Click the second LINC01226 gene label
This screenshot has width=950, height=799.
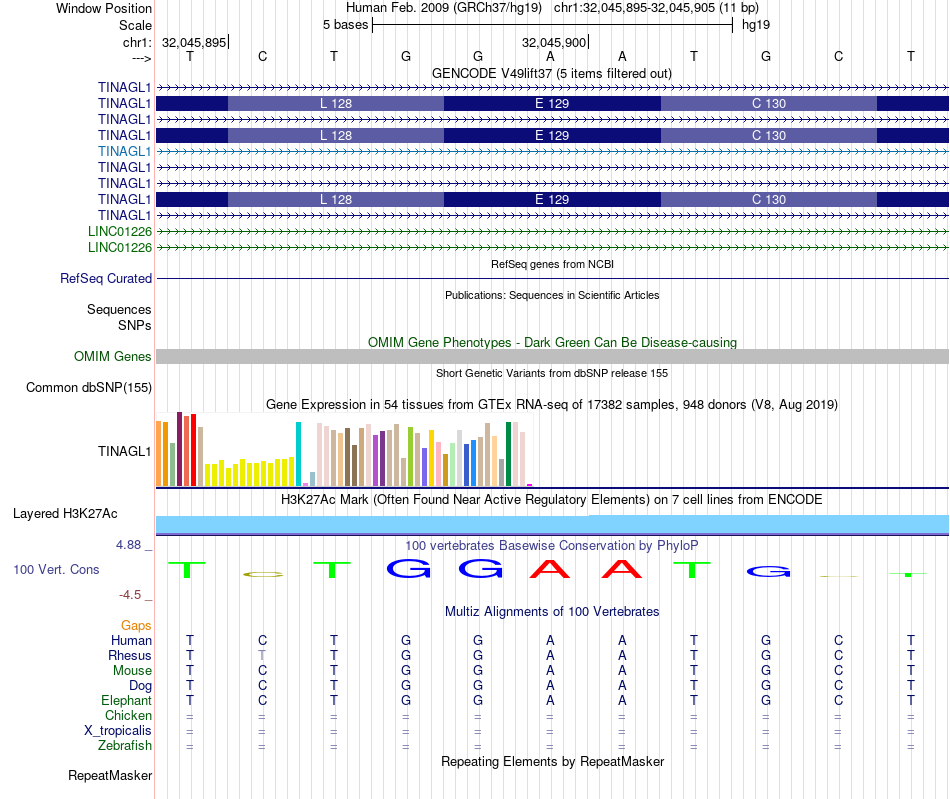coord(119,247)
